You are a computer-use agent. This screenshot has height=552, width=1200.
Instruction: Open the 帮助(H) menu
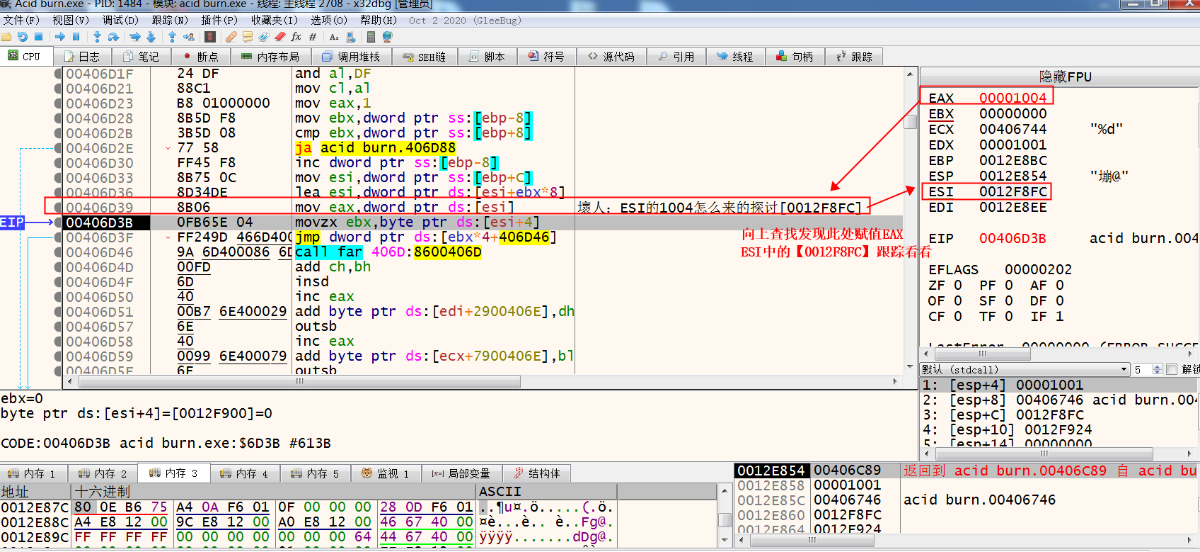coord(379,20)
